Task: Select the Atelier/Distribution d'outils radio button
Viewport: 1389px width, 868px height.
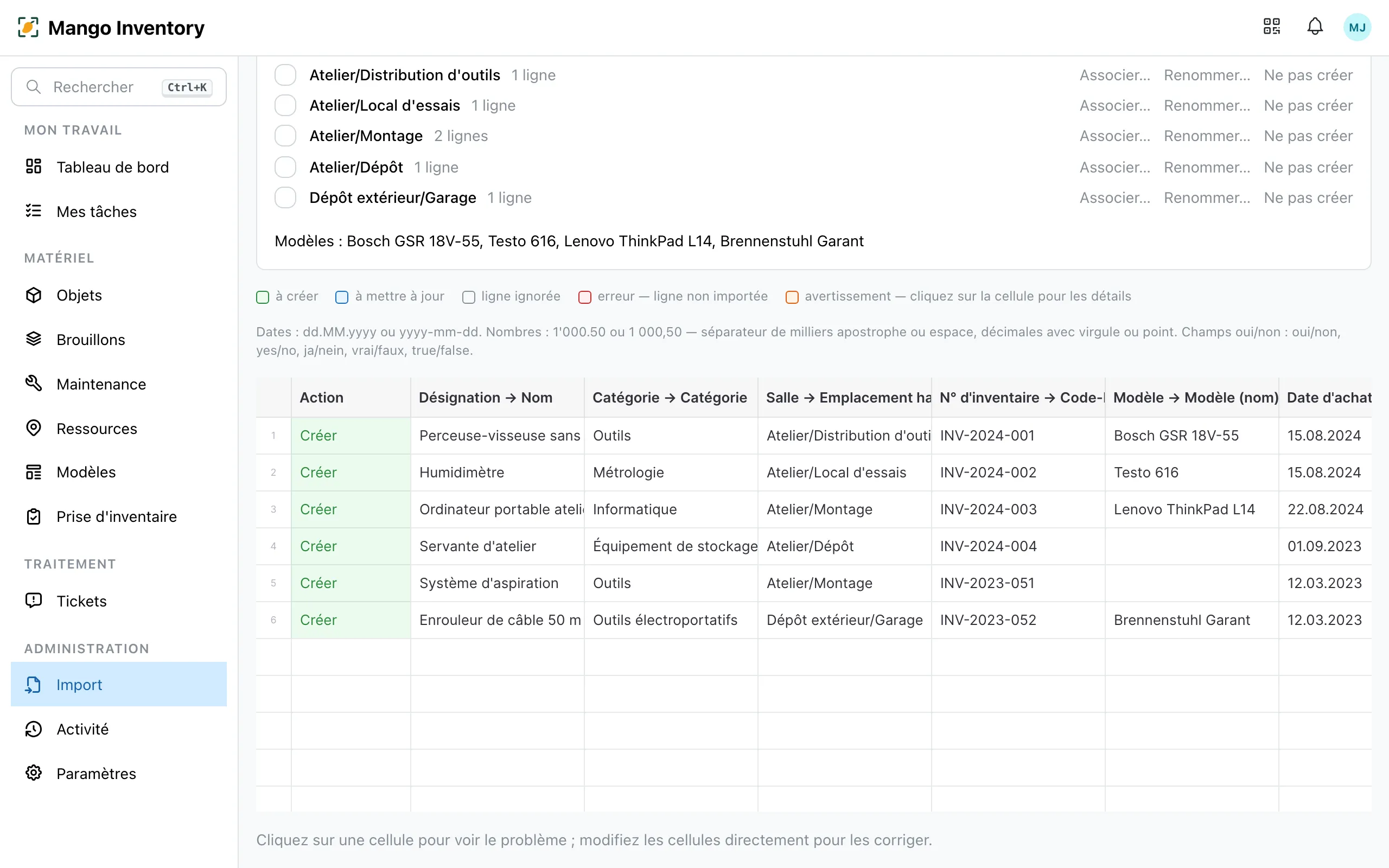Action: (285, 75)
